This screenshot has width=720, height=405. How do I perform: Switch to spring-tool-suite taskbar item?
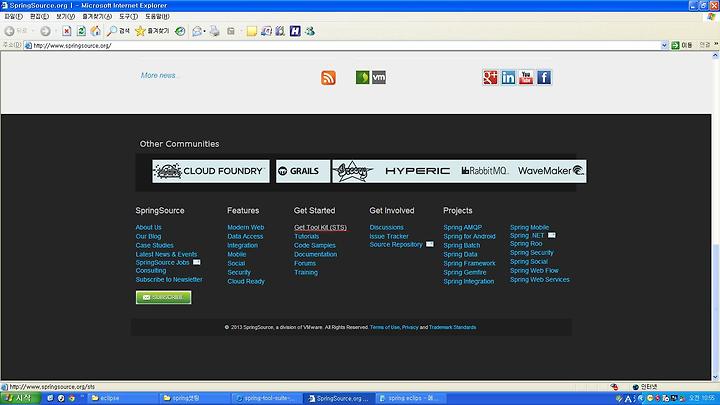click(267, 398)
